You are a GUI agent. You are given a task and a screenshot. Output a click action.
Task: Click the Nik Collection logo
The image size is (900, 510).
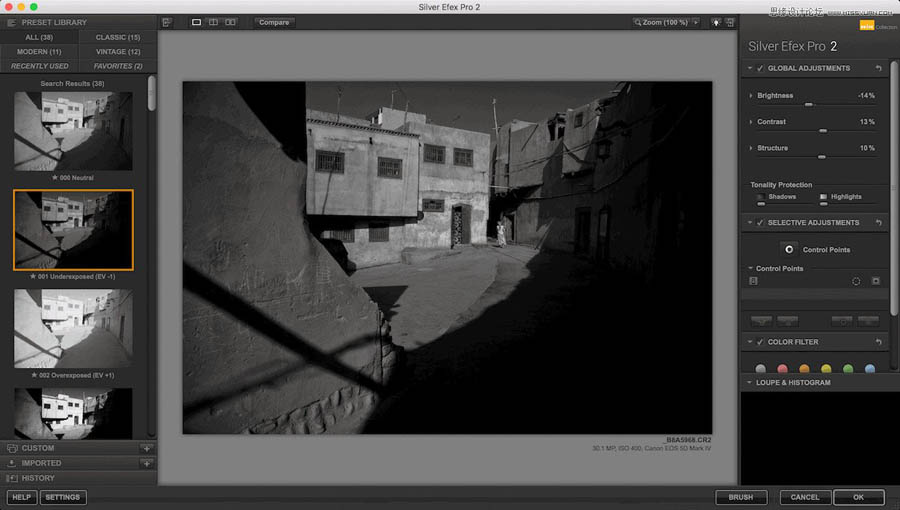(x=878, y=26)
